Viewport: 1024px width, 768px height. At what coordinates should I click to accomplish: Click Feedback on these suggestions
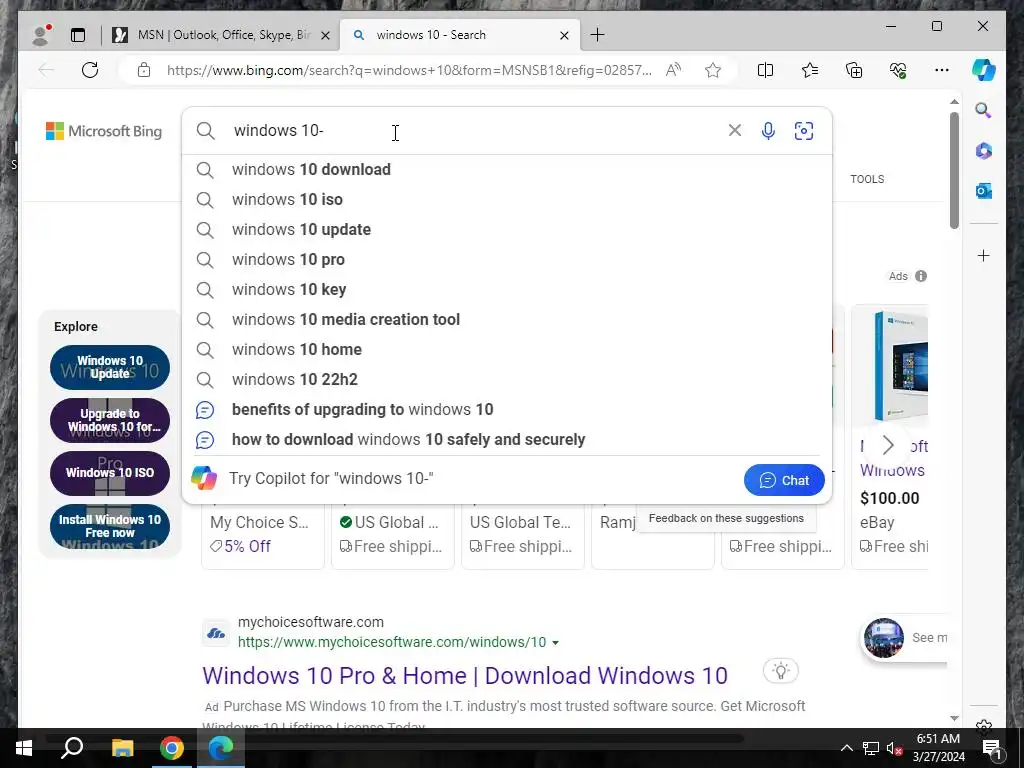(726, 519)
